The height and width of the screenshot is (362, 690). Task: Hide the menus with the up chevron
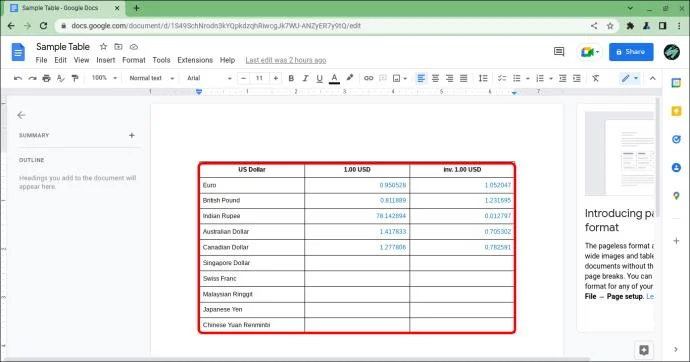(652, 78)
